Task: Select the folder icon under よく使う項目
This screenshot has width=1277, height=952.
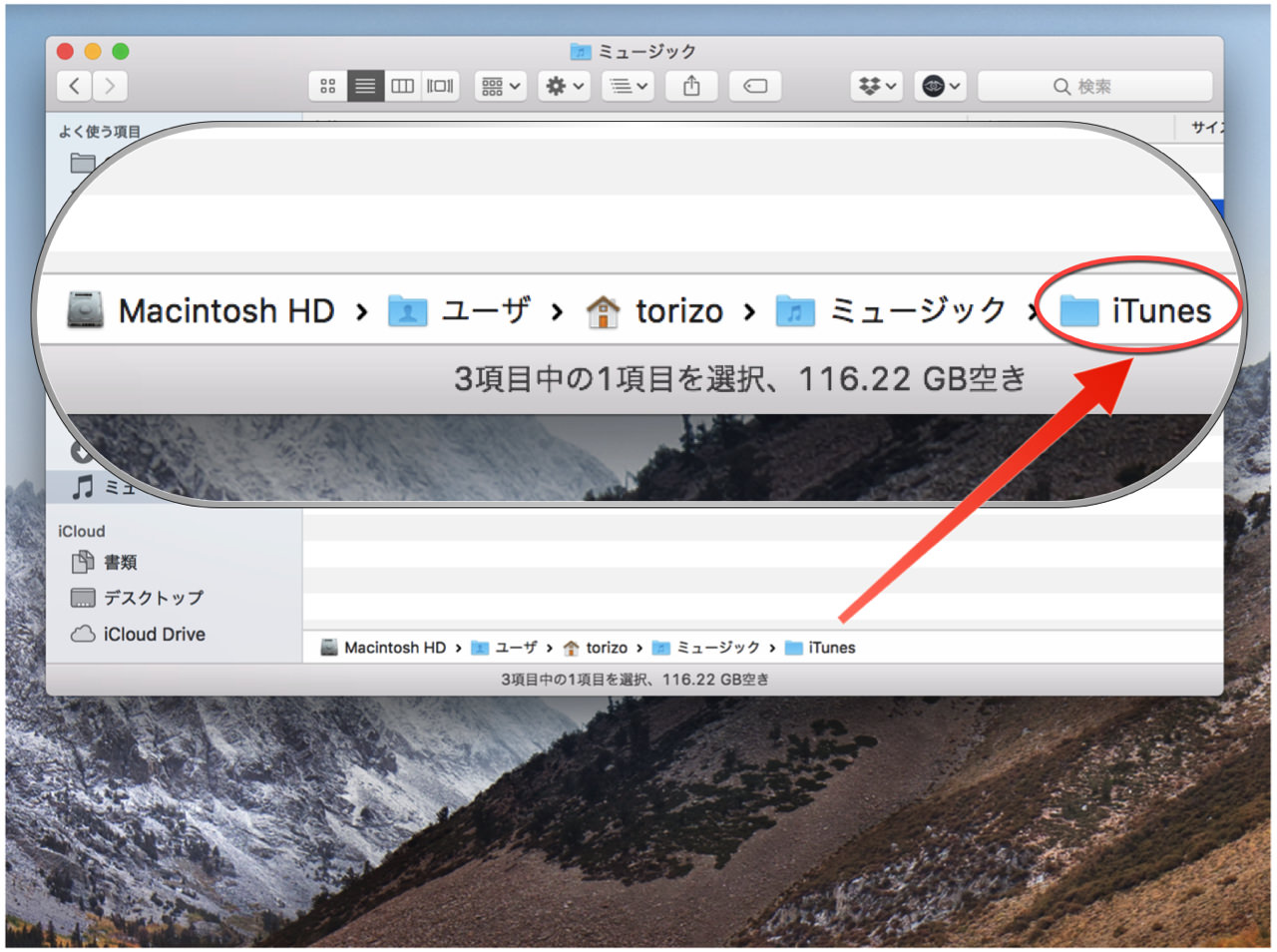Action: (x=83, y=163)
